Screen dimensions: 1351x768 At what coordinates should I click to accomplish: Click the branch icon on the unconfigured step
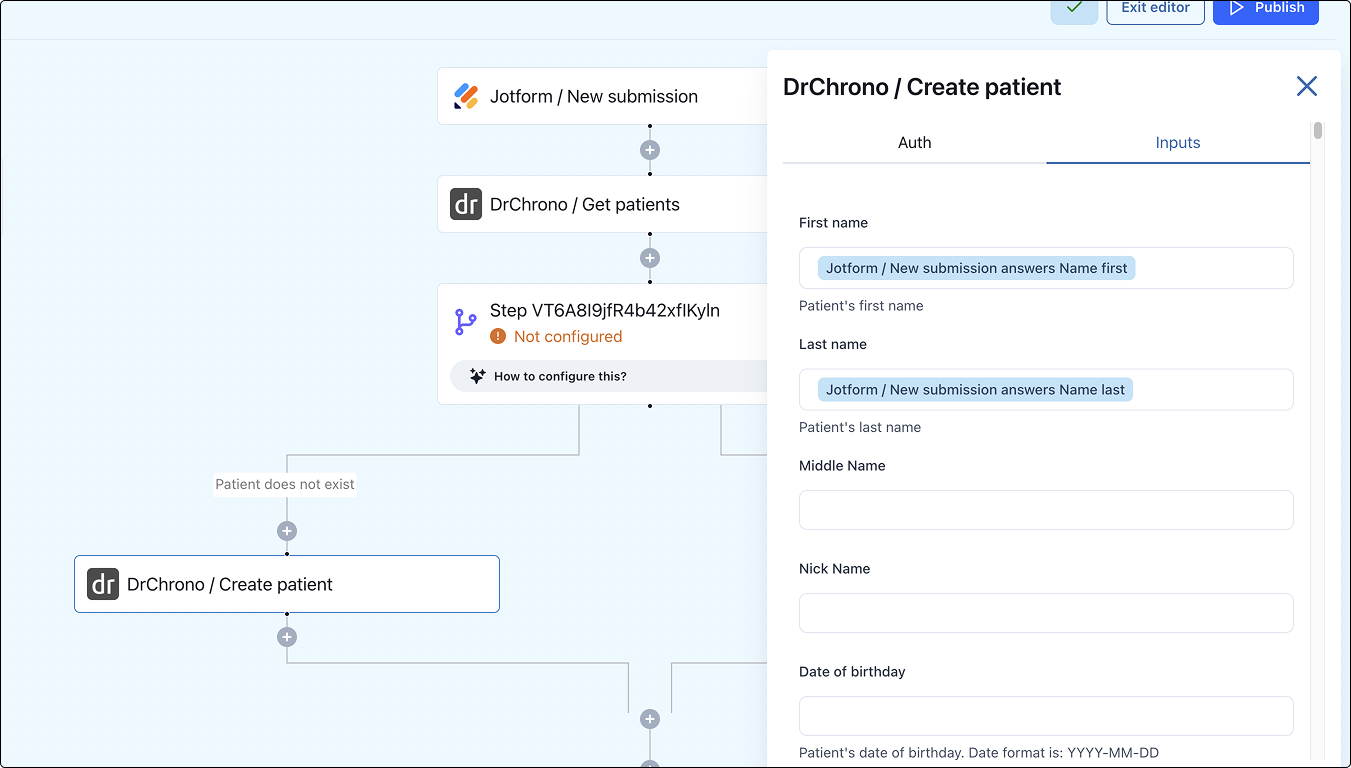point(466,322)
